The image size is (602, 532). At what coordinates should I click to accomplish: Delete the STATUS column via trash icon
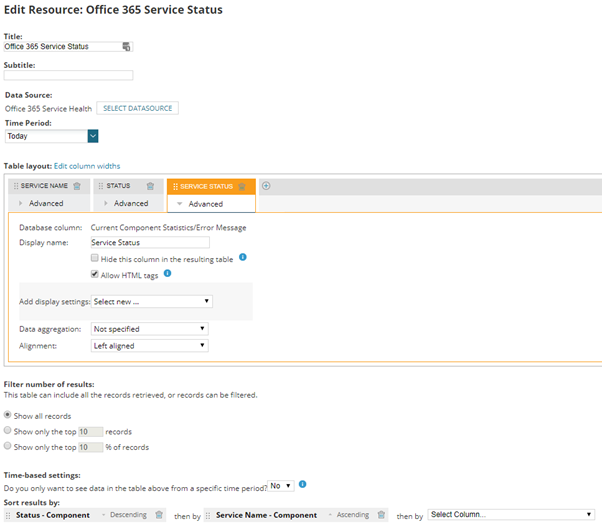150,186
